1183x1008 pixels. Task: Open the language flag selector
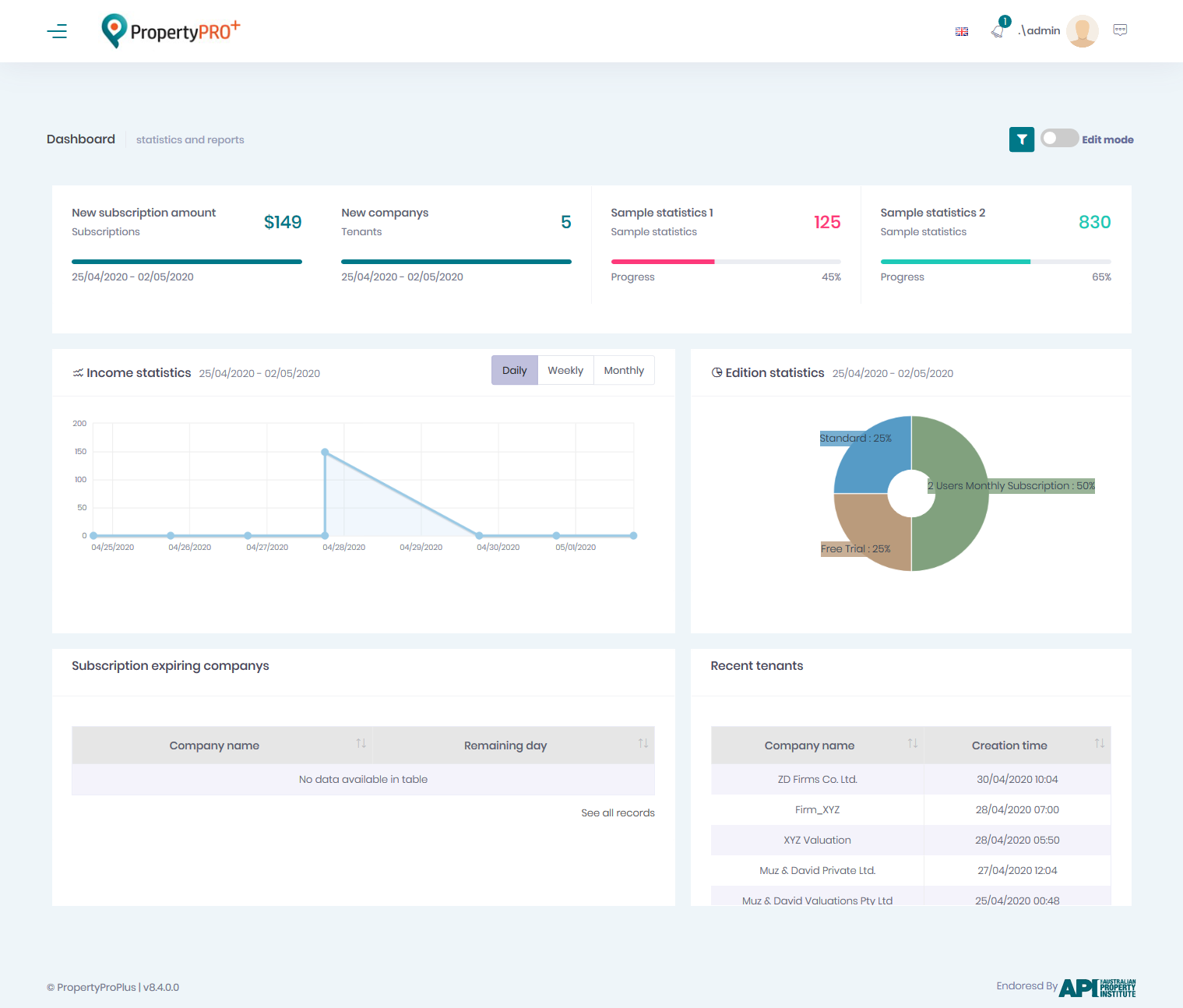962,32
